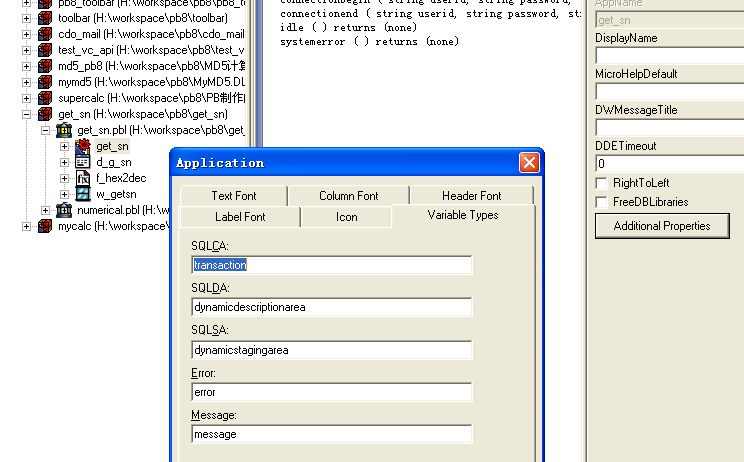744x462 pixels.
Task: Switch to the Icon tab
Action: click(346, 217)
